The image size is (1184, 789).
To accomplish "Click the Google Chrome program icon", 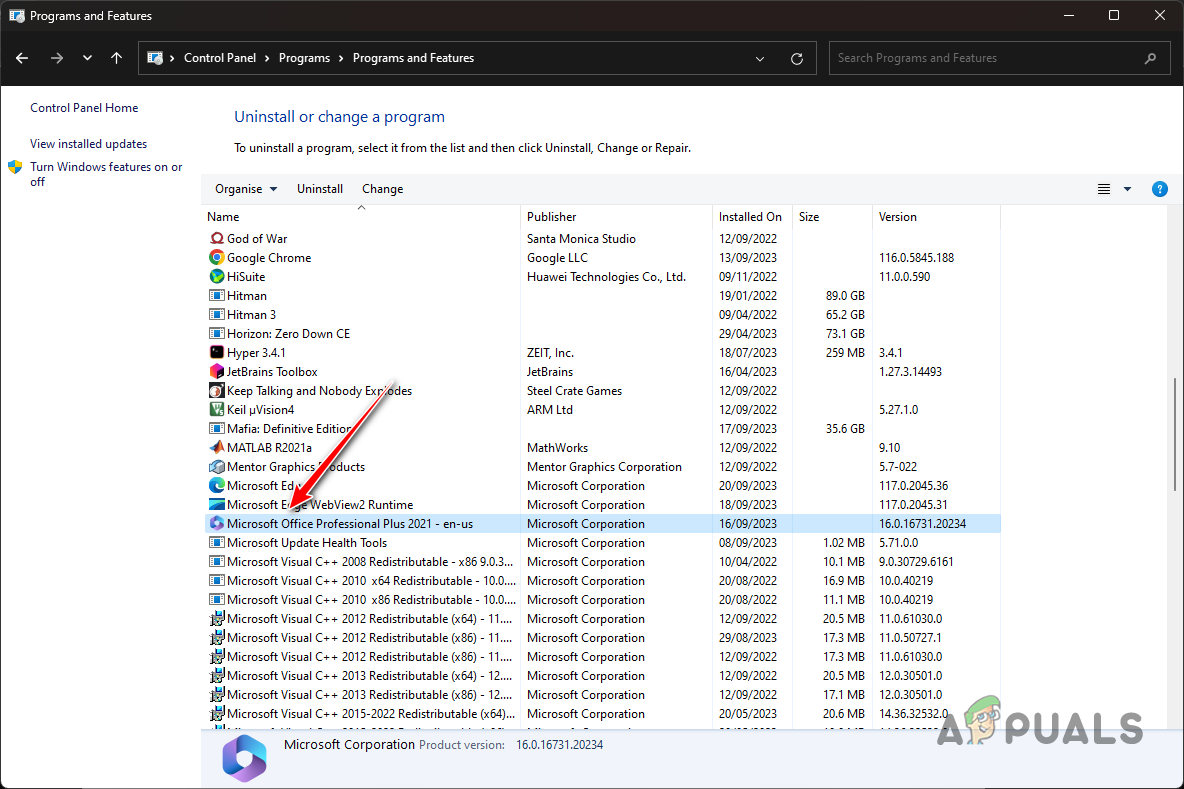I will coord(216,257).
